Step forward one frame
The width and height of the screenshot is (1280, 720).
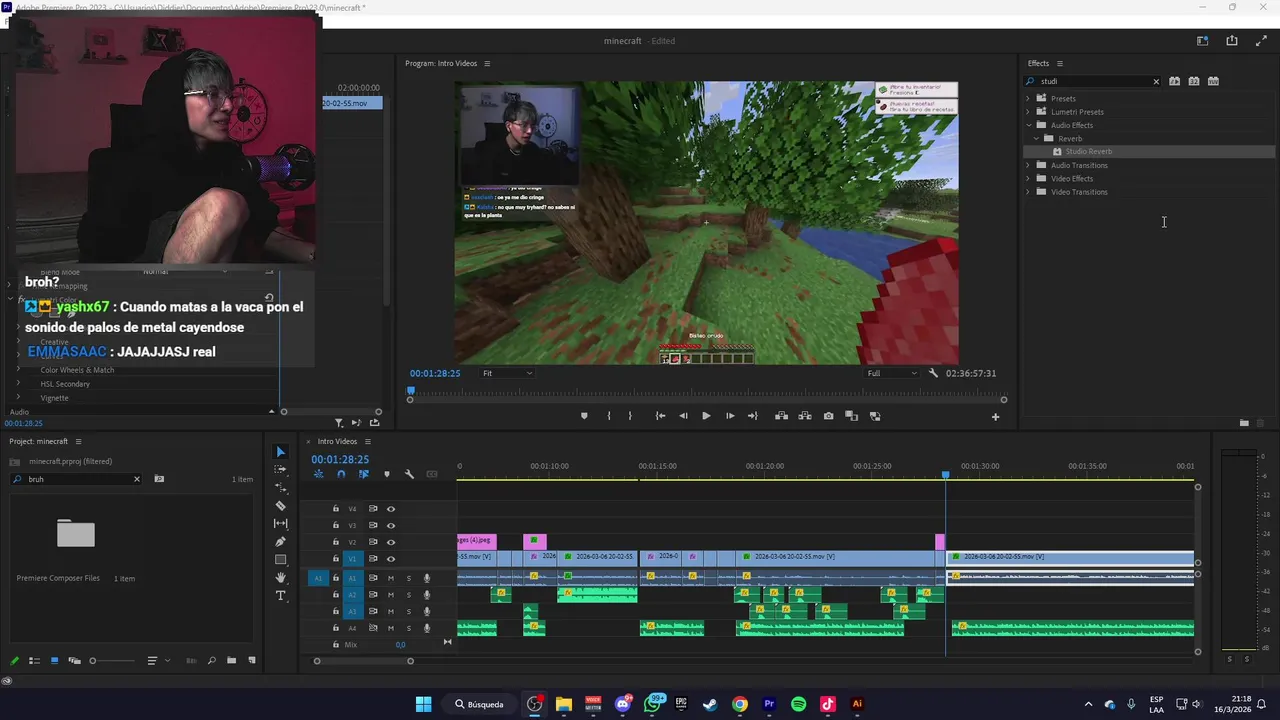[730, 416]
